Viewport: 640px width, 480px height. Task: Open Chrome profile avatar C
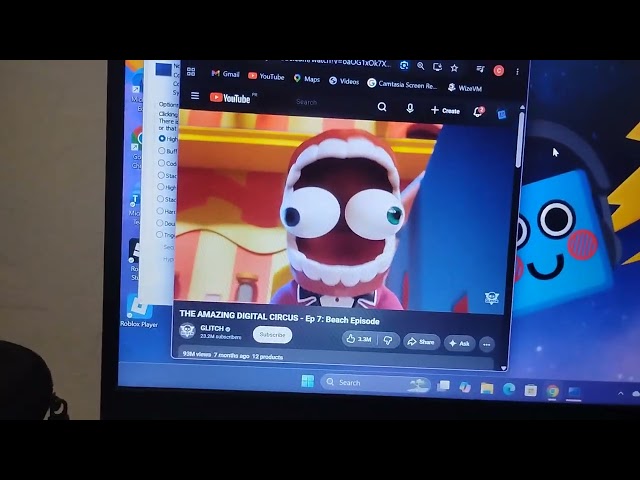pyautogui.click(x=498, y=71)
